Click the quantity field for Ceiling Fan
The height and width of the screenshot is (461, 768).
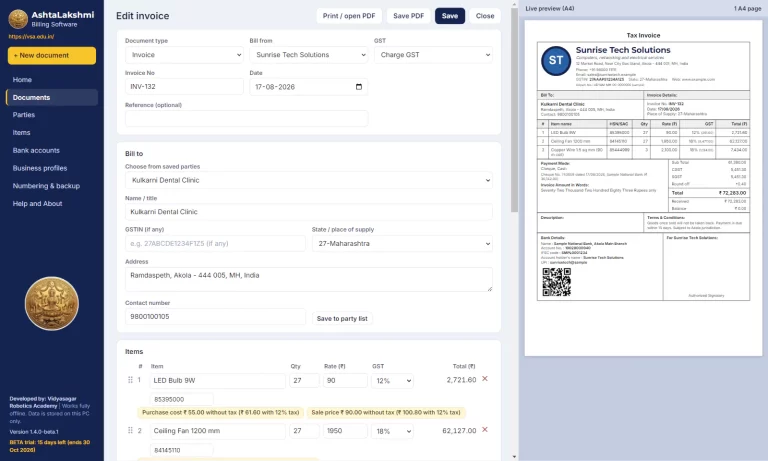[x=304, y=431]
